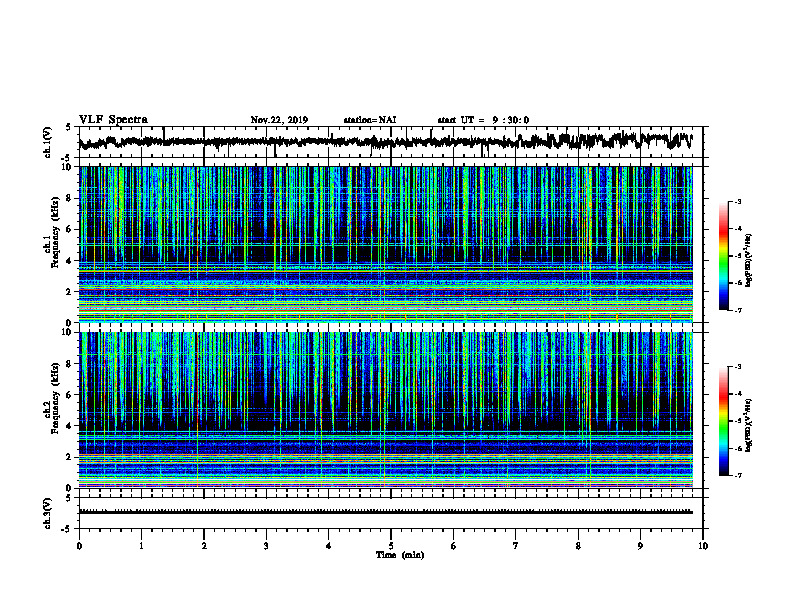Click the time axis tick label 5
The width and height of the screenshot is (792, 612).
point(391,546)
